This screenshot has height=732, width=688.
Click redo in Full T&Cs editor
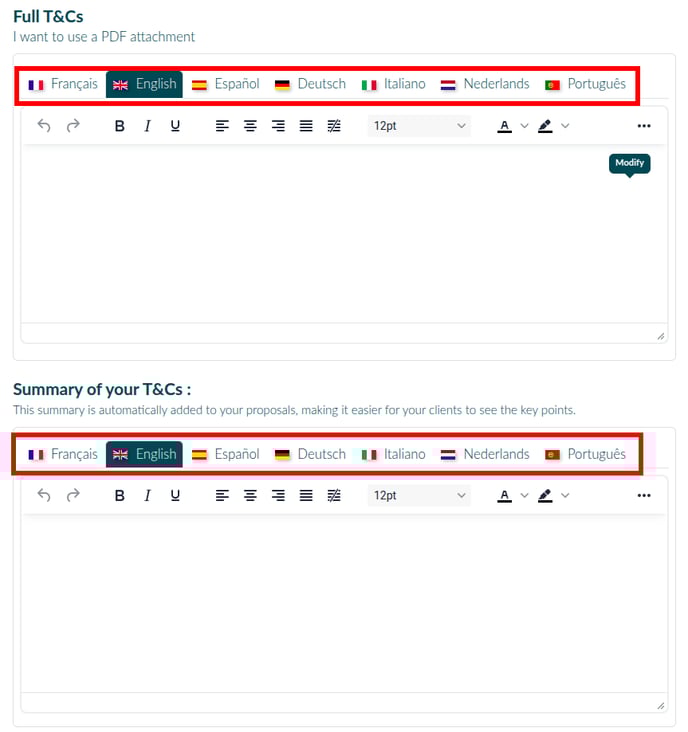(73, 126)
